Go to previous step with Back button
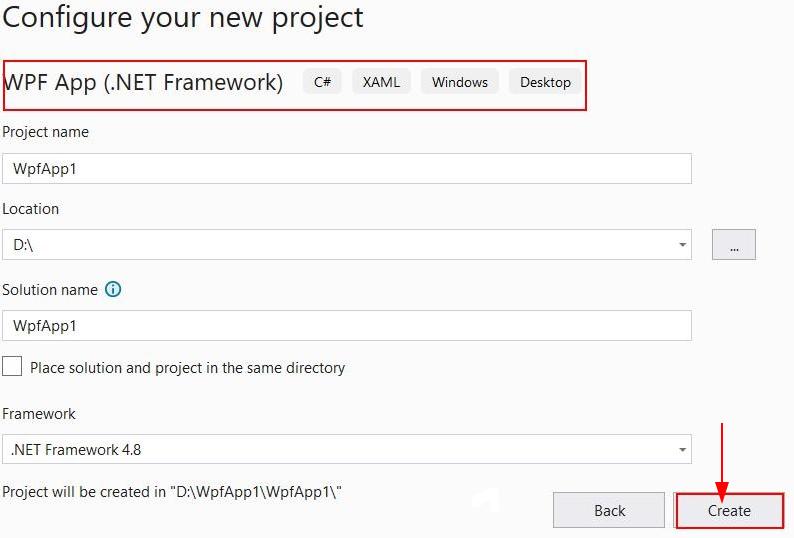The image size is (794, 538). point(609,510)
